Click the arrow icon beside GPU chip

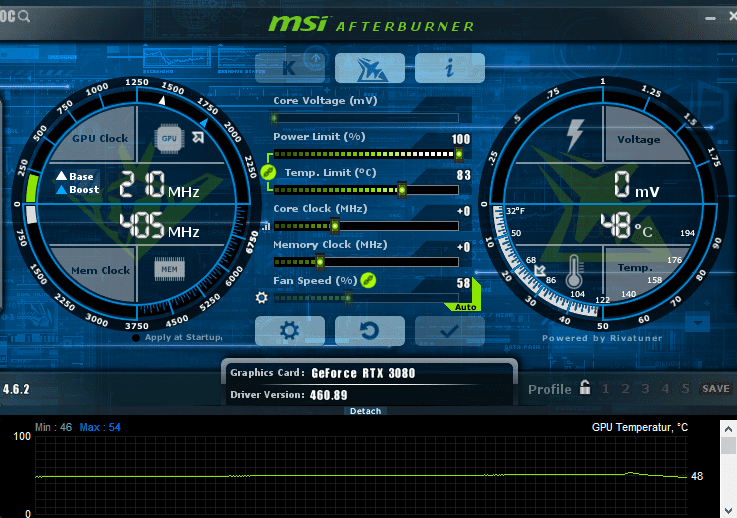click(x=198, y=137)
